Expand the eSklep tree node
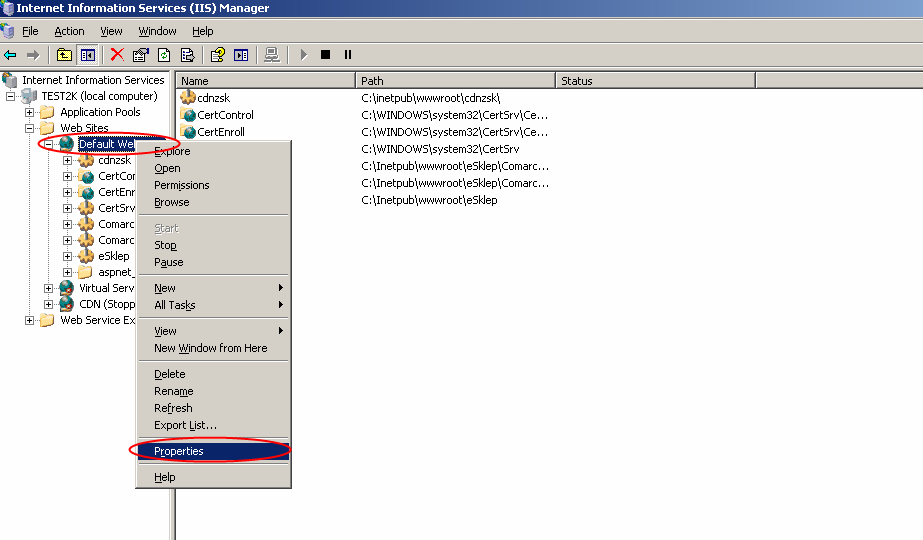 point(67,256)
